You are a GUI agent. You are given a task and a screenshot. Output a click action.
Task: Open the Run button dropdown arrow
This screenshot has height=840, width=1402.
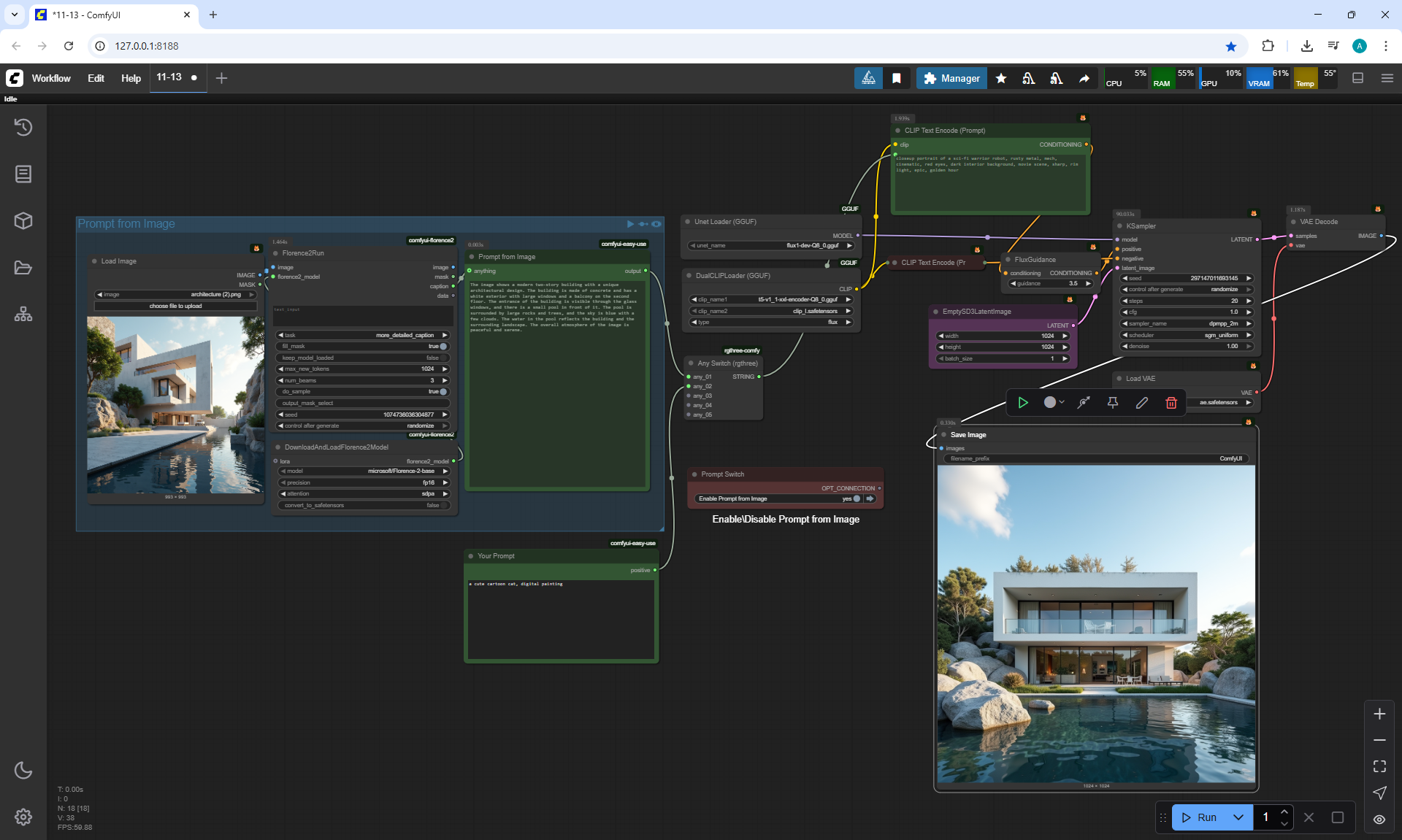tap(1238, 817)
